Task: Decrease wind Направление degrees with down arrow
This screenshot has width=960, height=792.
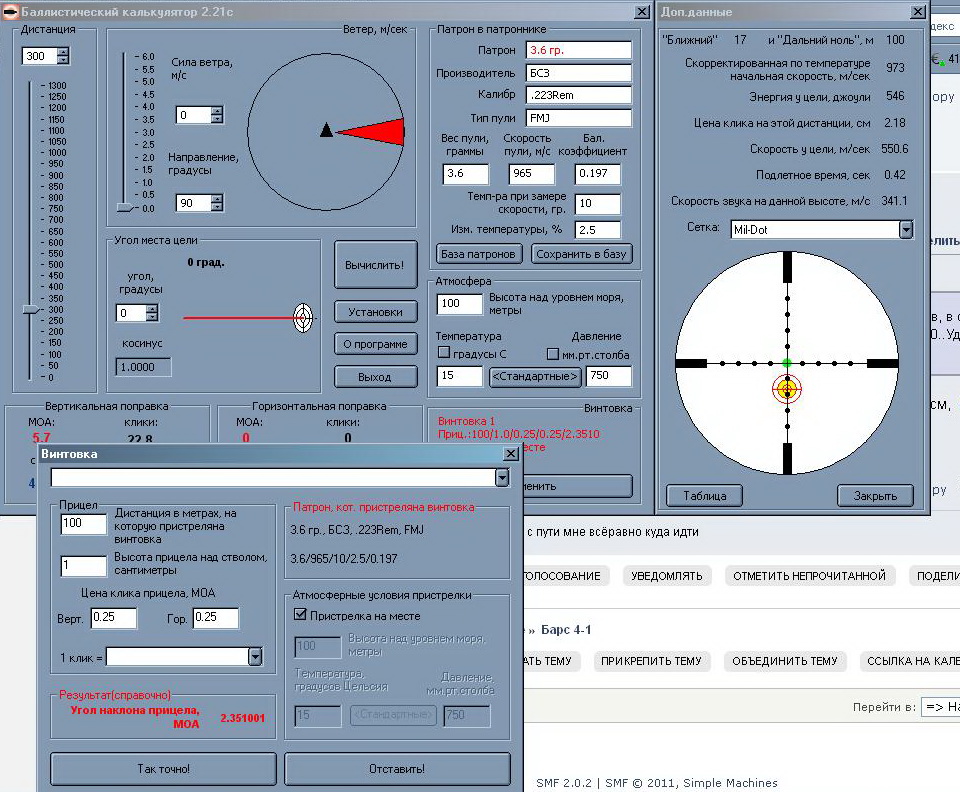Action: pos(217,208)
